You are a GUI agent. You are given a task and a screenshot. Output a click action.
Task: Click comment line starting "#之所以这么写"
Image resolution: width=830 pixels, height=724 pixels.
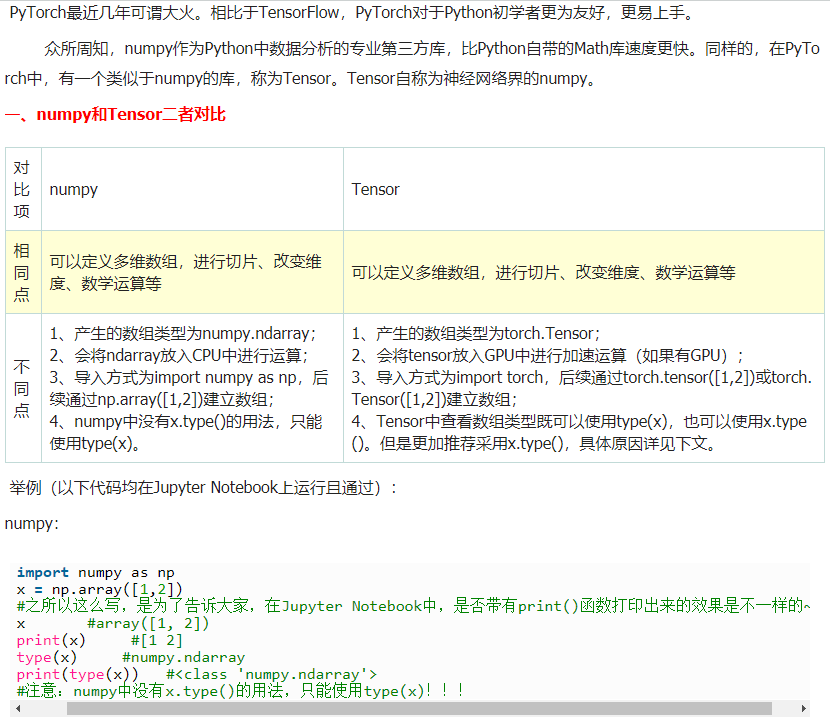[413, 606]
